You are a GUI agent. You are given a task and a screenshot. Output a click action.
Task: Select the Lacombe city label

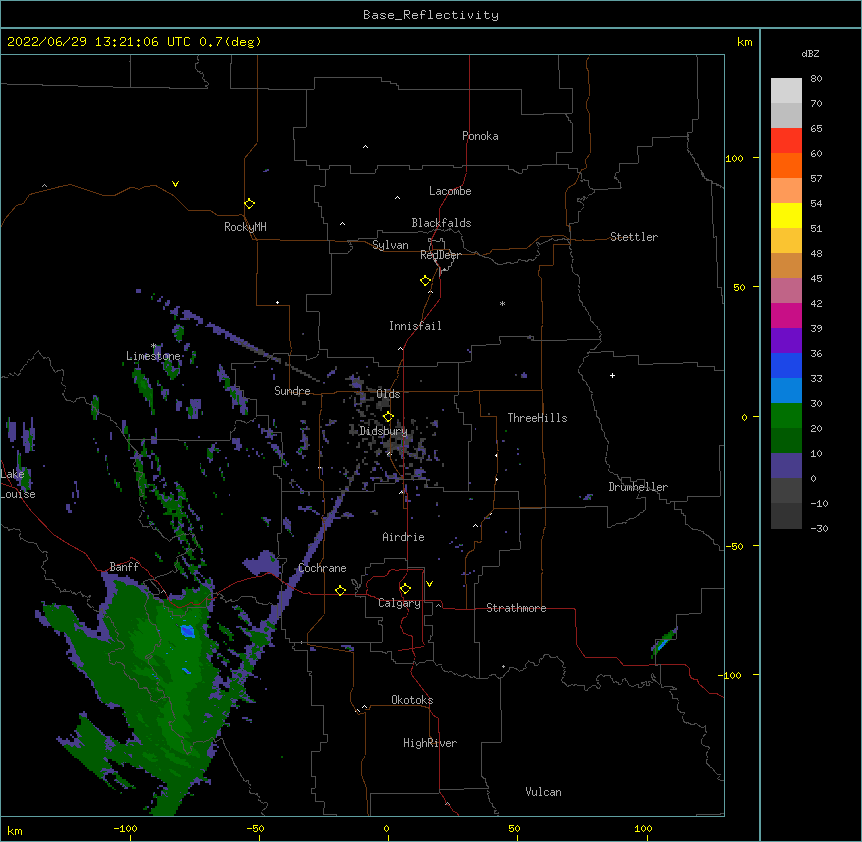pyautogui.click(x=450, y=191)
